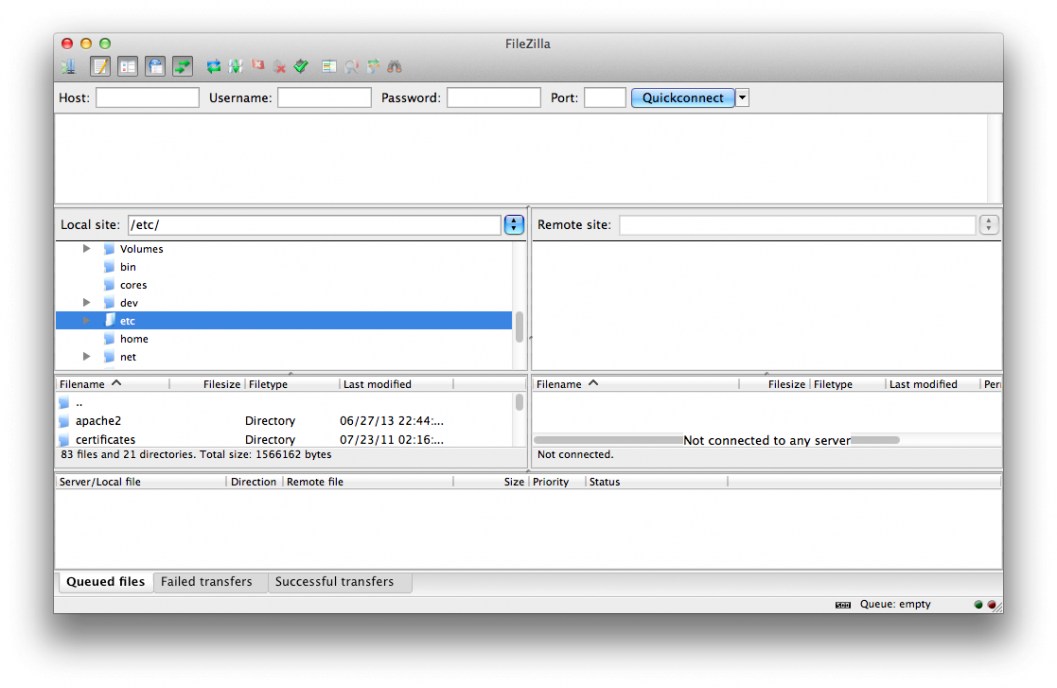Click the speed limits icon beside Queue

coord(843,604)
